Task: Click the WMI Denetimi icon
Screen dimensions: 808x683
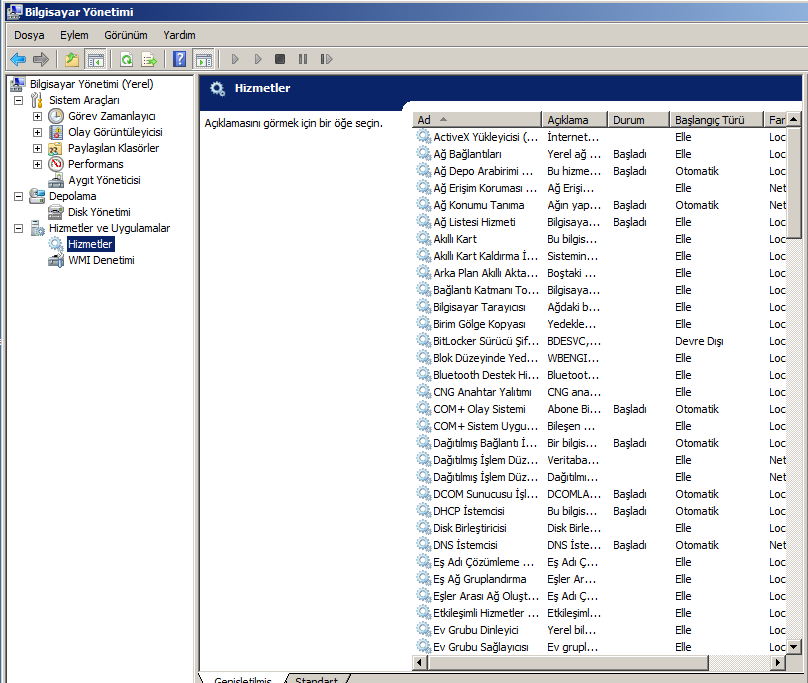Action: tap(56, 260)
